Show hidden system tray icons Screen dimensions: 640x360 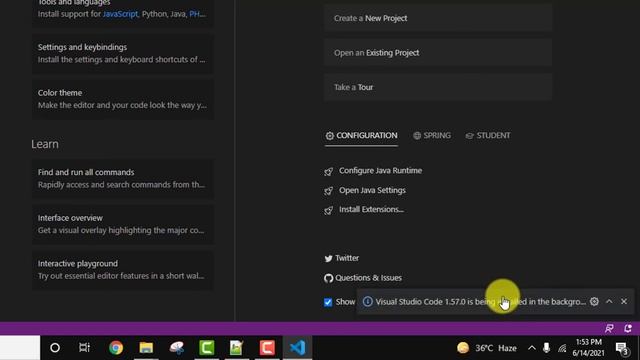tap(531, 348)
